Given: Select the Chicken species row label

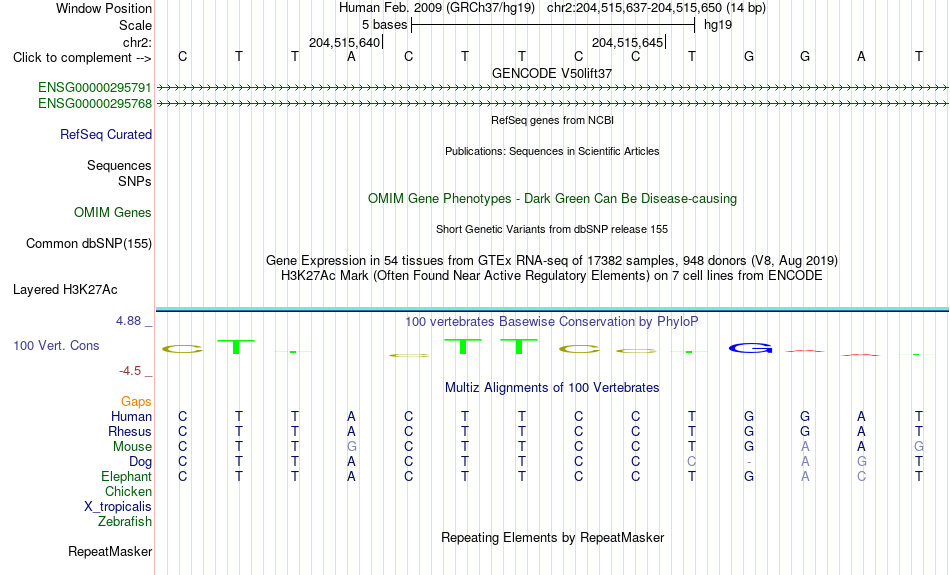Looking at the screenshot, I should click(128, 491).
